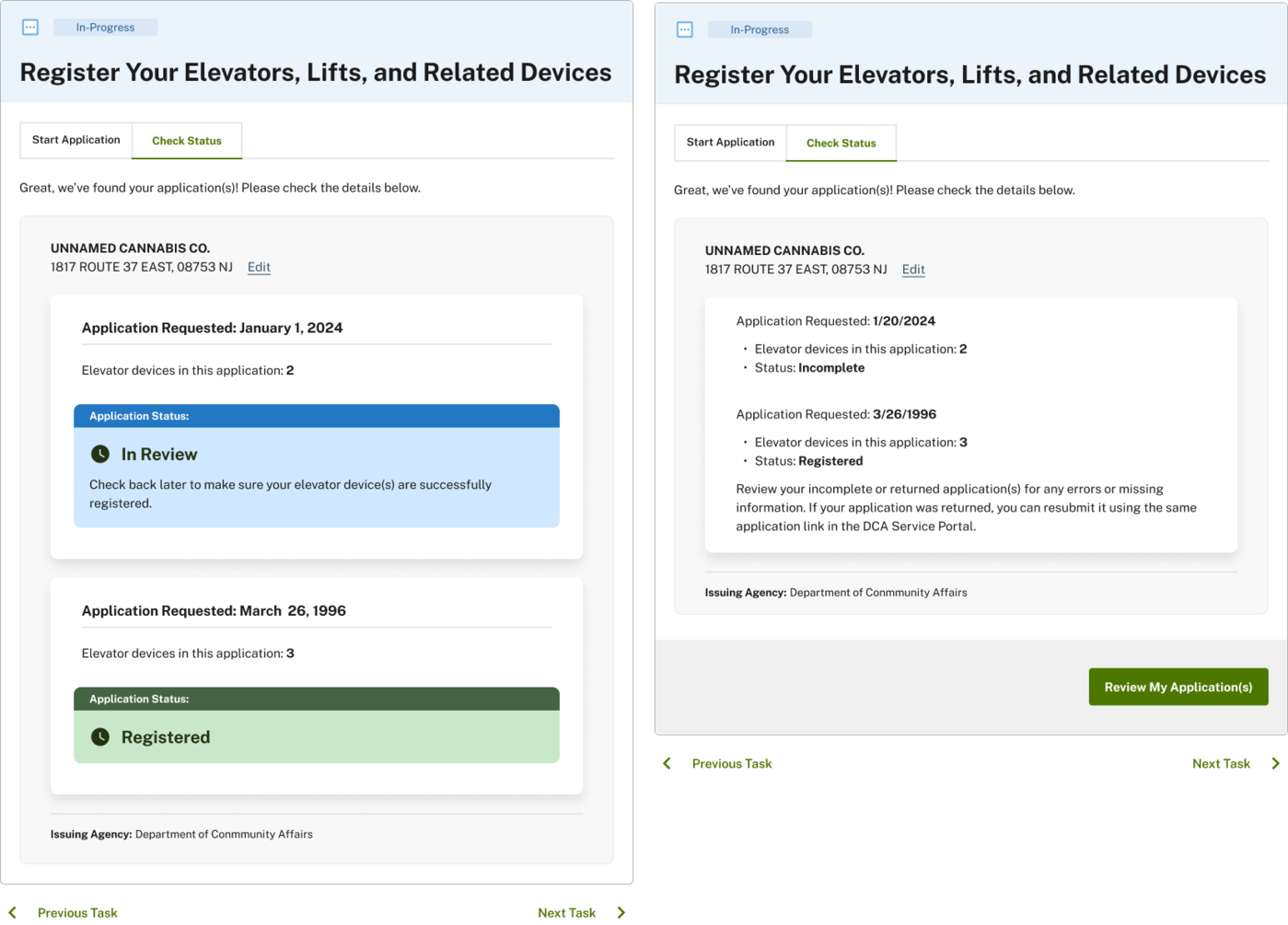Click the green Application Status header bar
Image resolution: width=1288 pixels, height=925 pixels.
(x=316, y=699)
